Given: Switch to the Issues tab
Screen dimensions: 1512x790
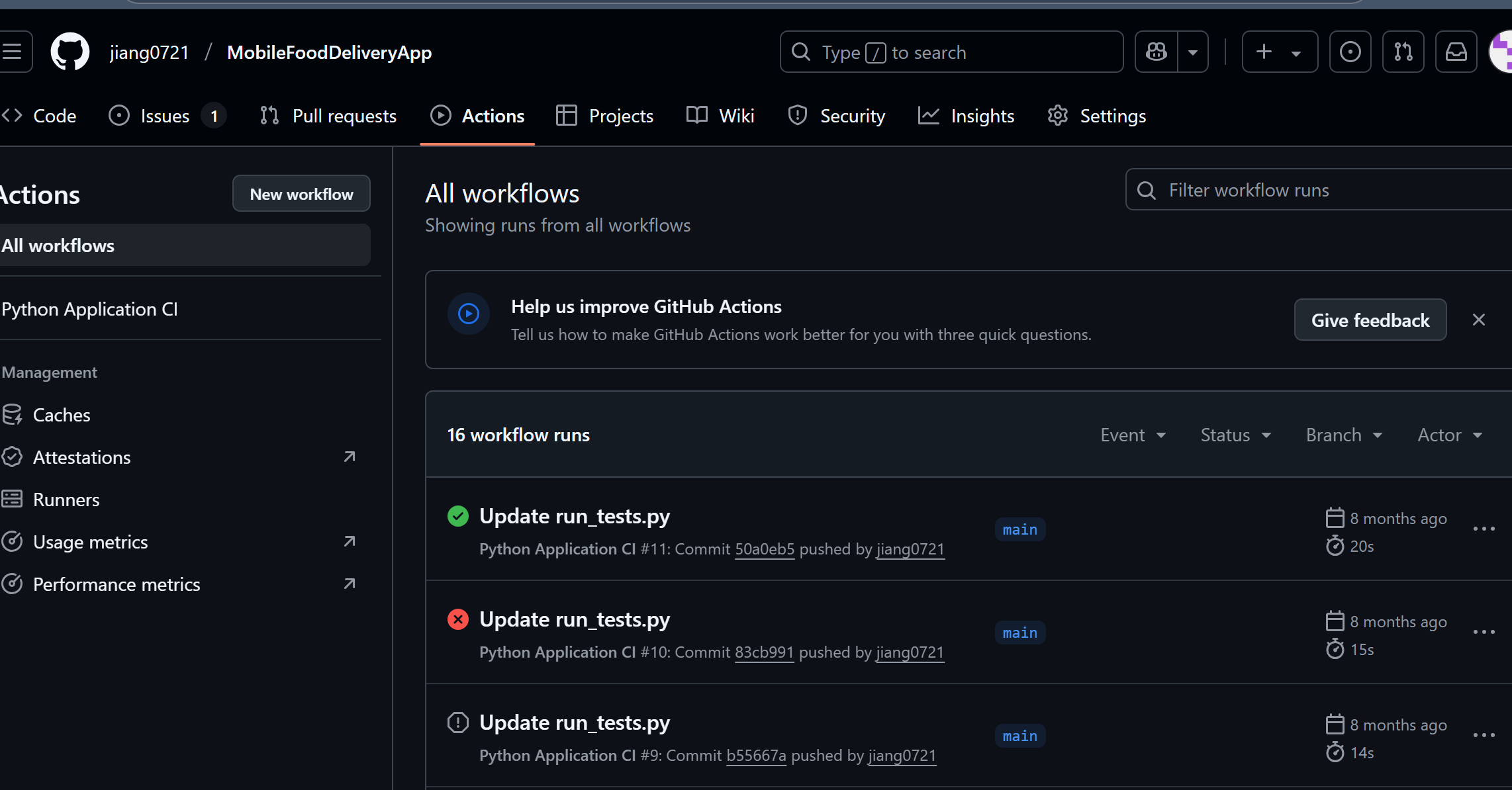Looking at the screenshot, I should coord(167,116).
